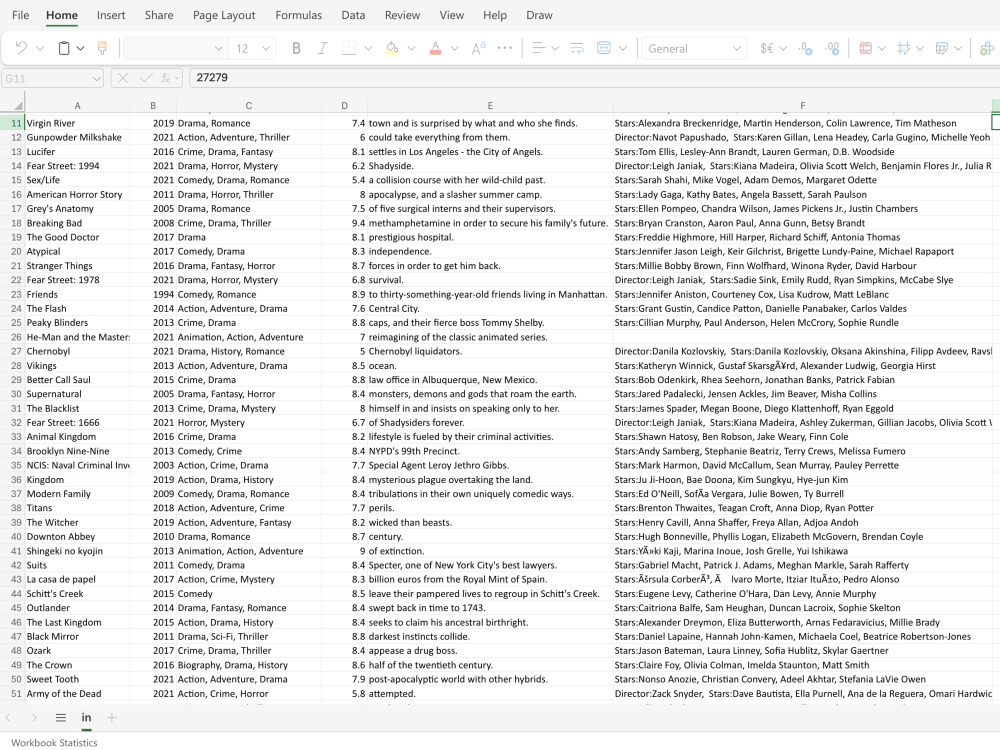Viewport: 1000px width, 750px height.
Task: Toggle Bold formatting
Action: coord(296,48)
